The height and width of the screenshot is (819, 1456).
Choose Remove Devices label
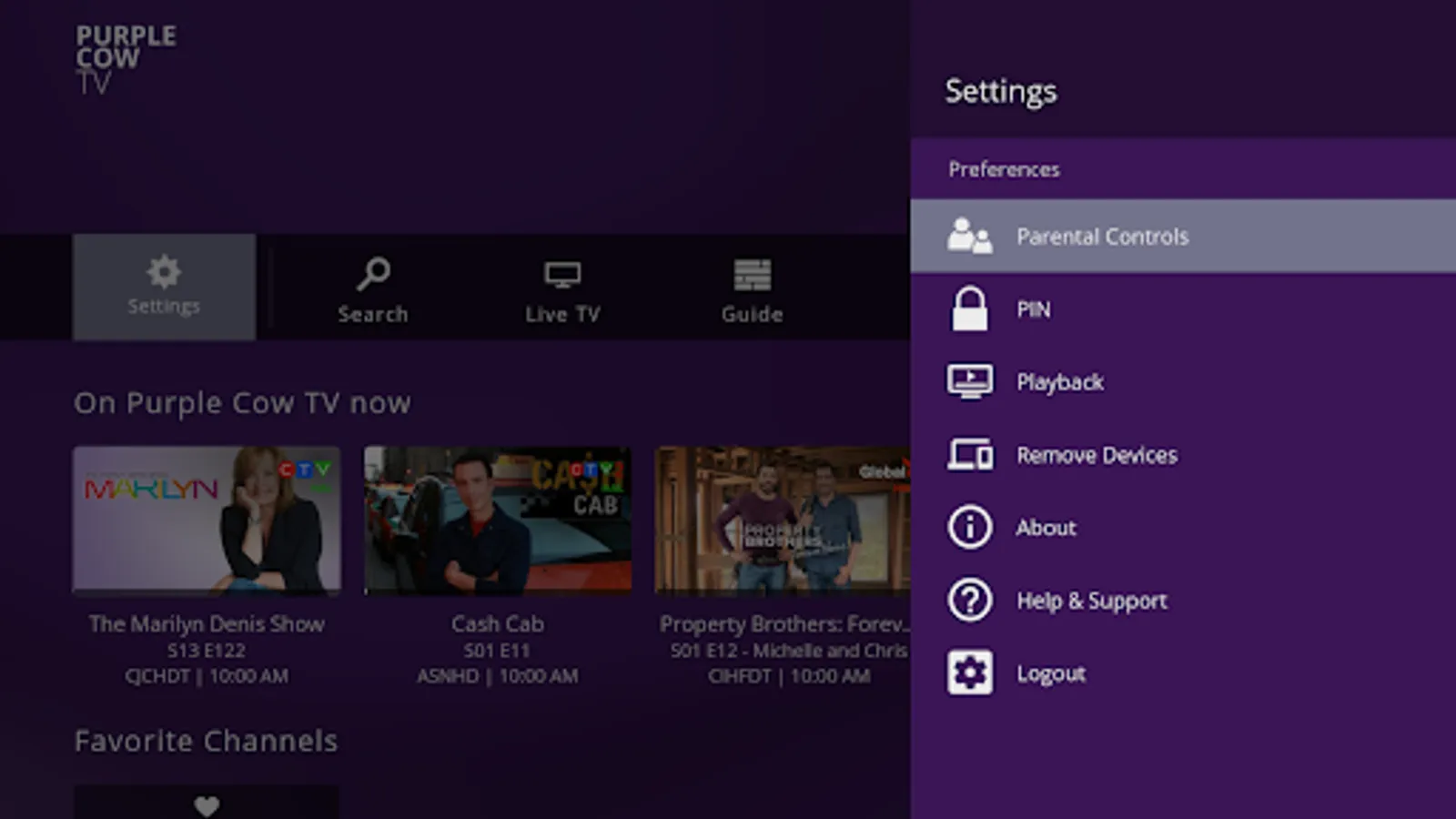pyautogui.click(x=1097, y=455)
